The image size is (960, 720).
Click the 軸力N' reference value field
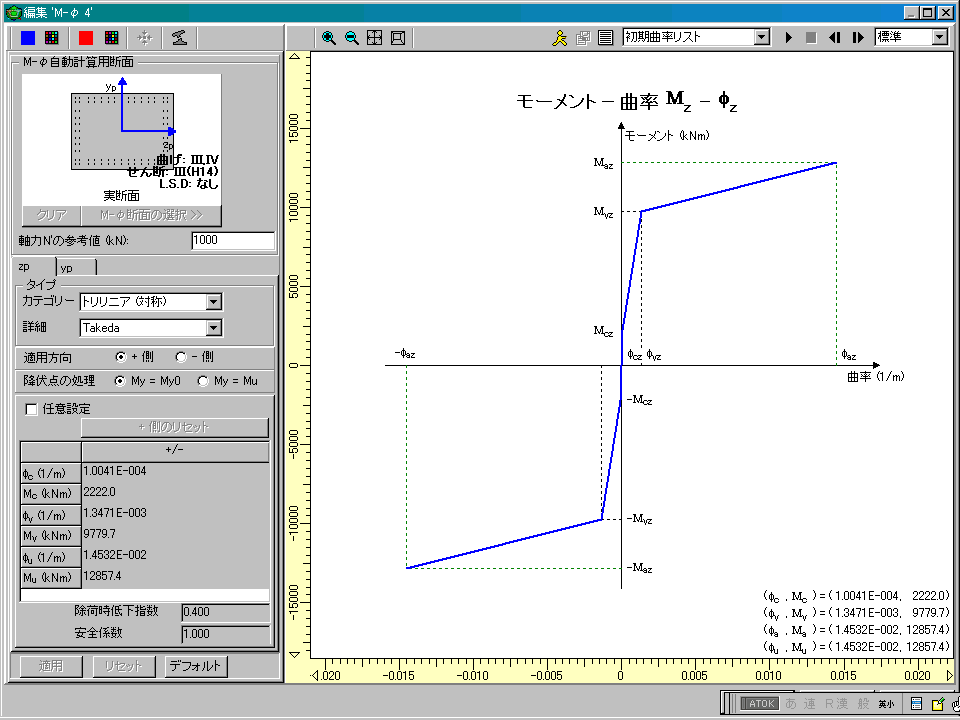232,241
